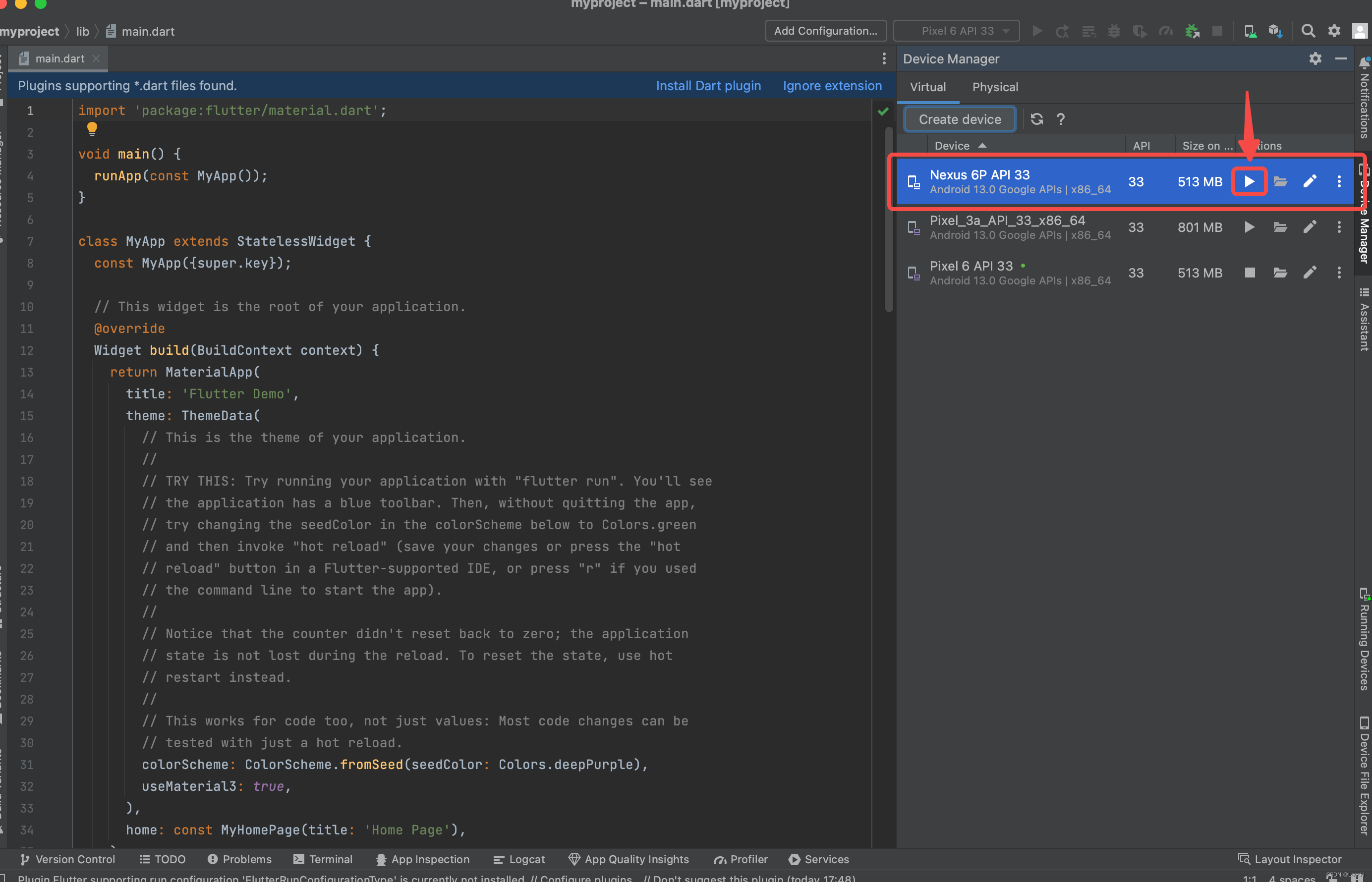Switch to the Physical devices tab
This screenshot has width=1372, height=882.
pyautogui.click(x=994, y=87)
